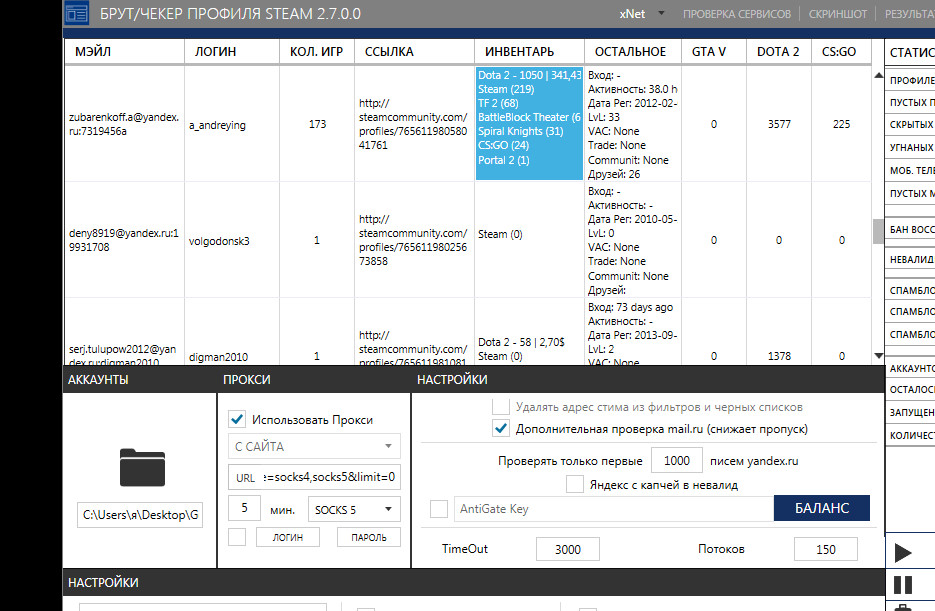Image resolution: width=935 pixels, height=611 pixels.
Task: Click the profile link ending 41761
Action: [413, 124]
